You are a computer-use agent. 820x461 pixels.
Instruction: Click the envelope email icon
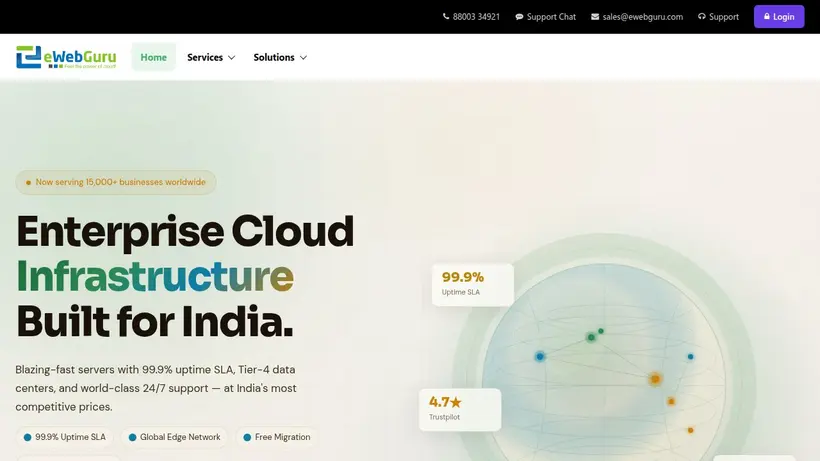(x=595, y=17)
